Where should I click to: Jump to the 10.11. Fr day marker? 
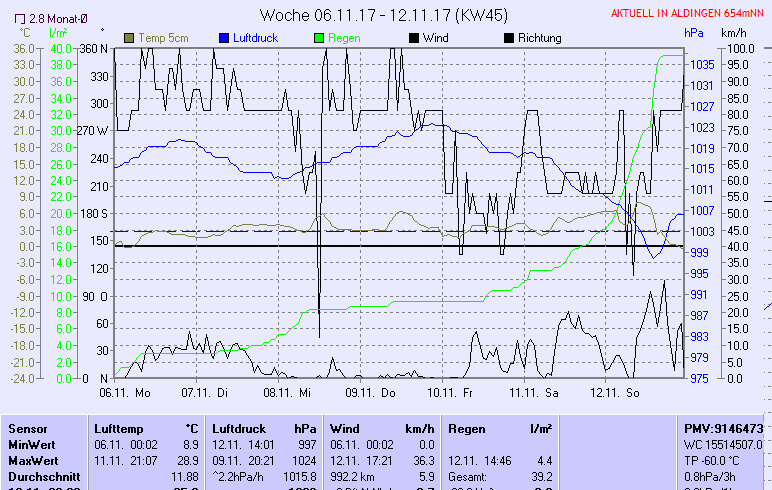pyautogui.click(x=451, y=394)
